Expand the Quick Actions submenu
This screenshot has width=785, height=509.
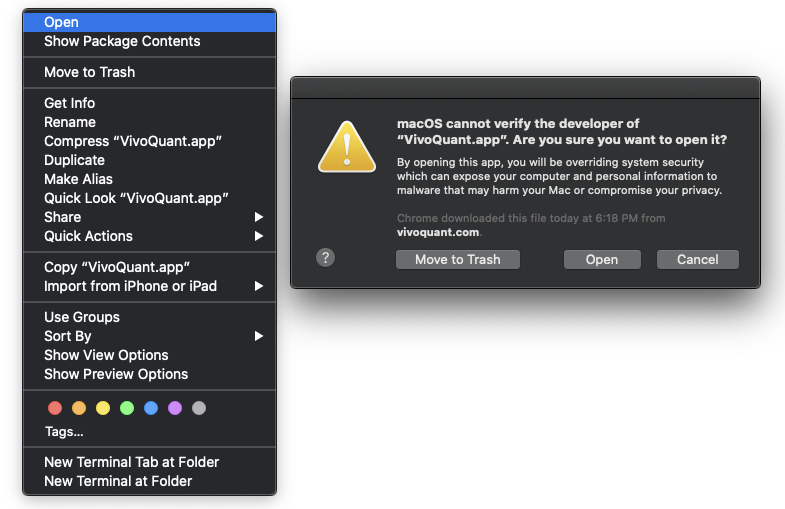150,236
